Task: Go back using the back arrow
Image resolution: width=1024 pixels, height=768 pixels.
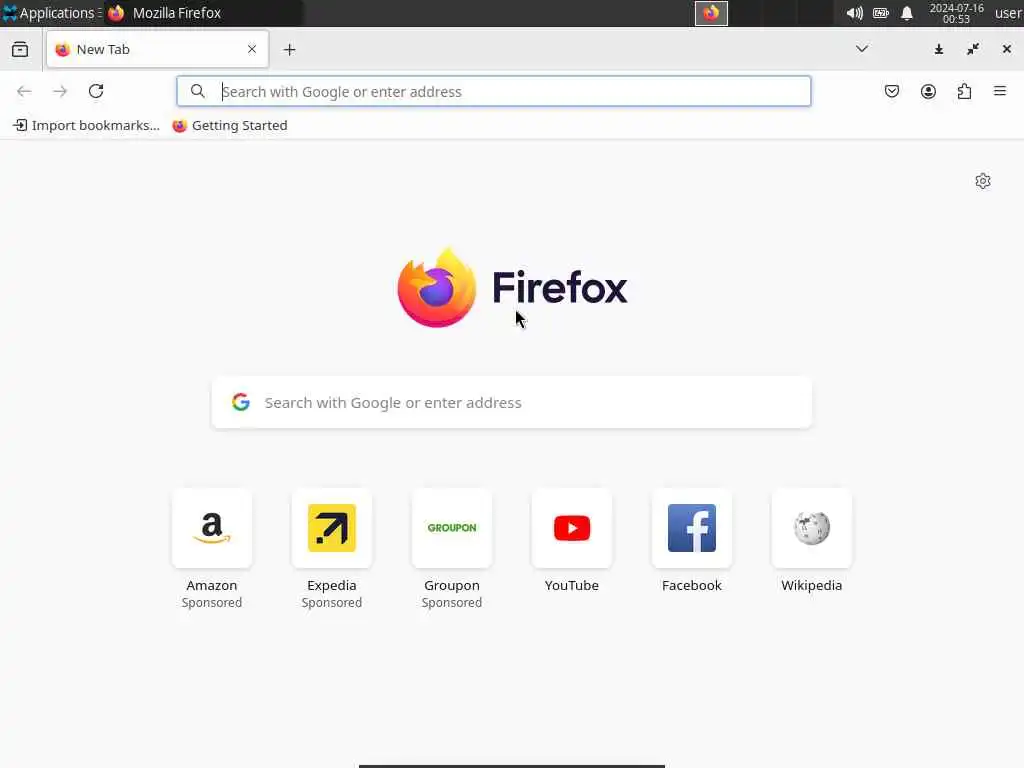Action: point(24,91)
